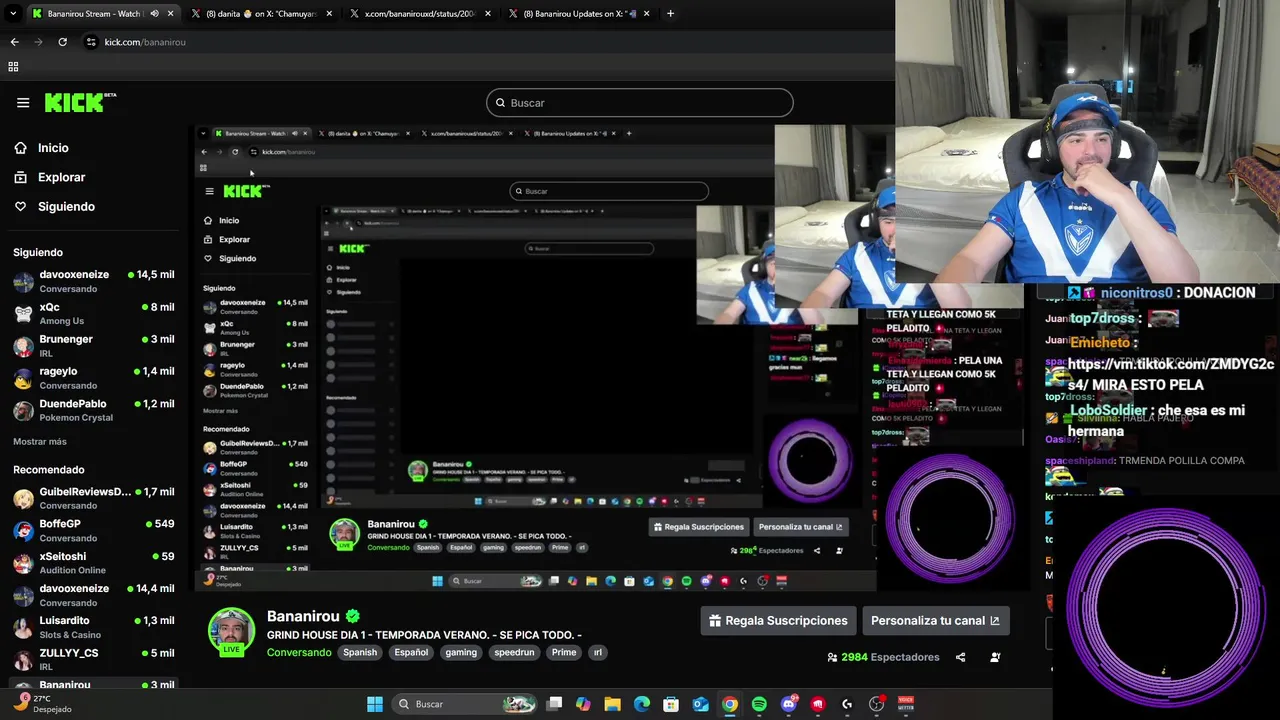This screenshot has width=1280, height=720.
Task: Open Logitech G HUB from the taskbar
Action: tap(847, 704)
